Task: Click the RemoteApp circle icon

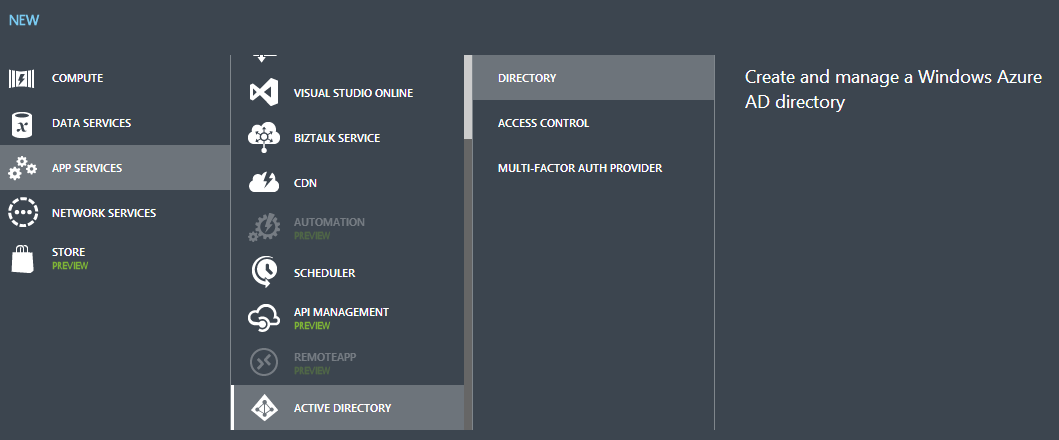Action: click(x=264, y=362)
